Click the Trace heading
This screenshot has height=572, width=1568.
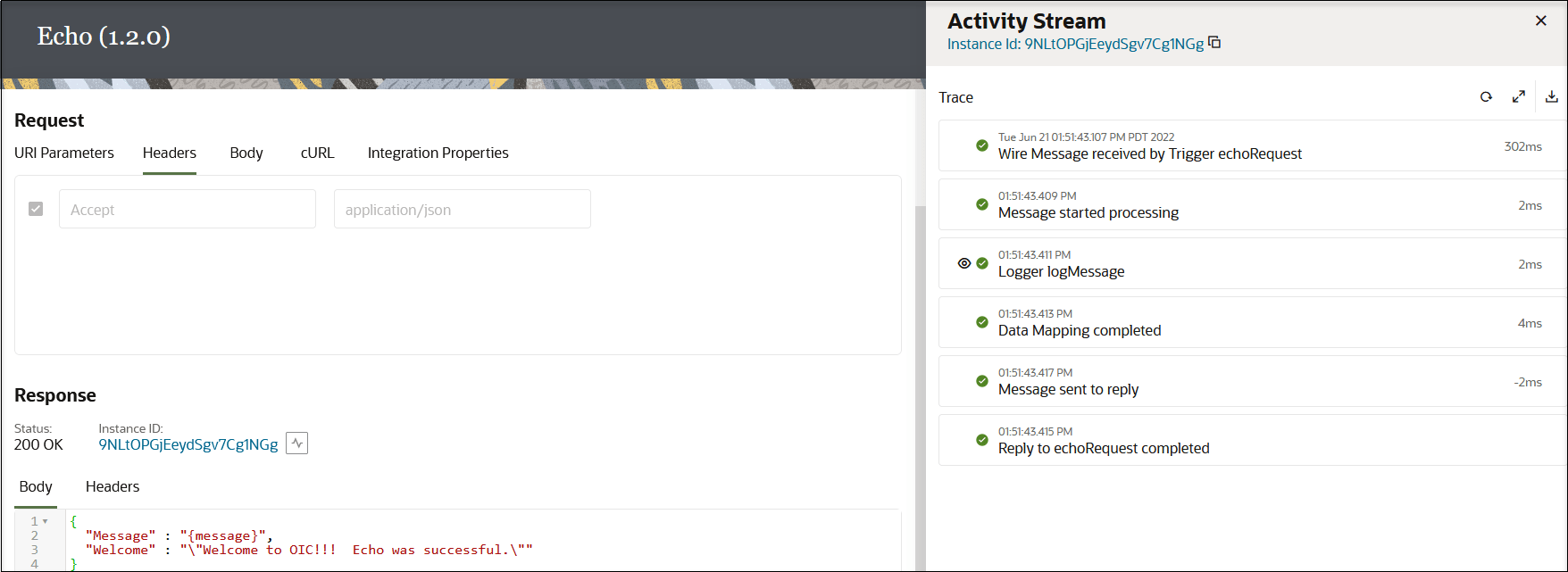pos(955,97)
